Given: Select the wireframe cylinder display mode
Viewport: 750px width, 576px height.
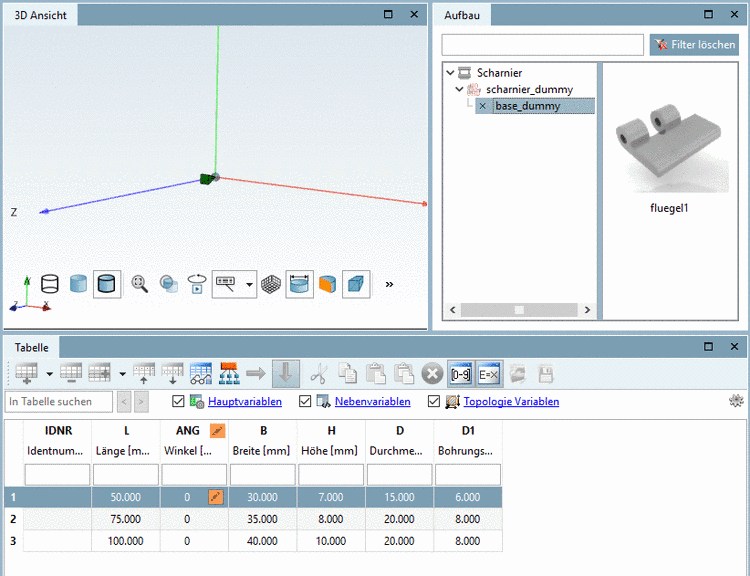Looking at the screenshot, I should click(49, 284).
